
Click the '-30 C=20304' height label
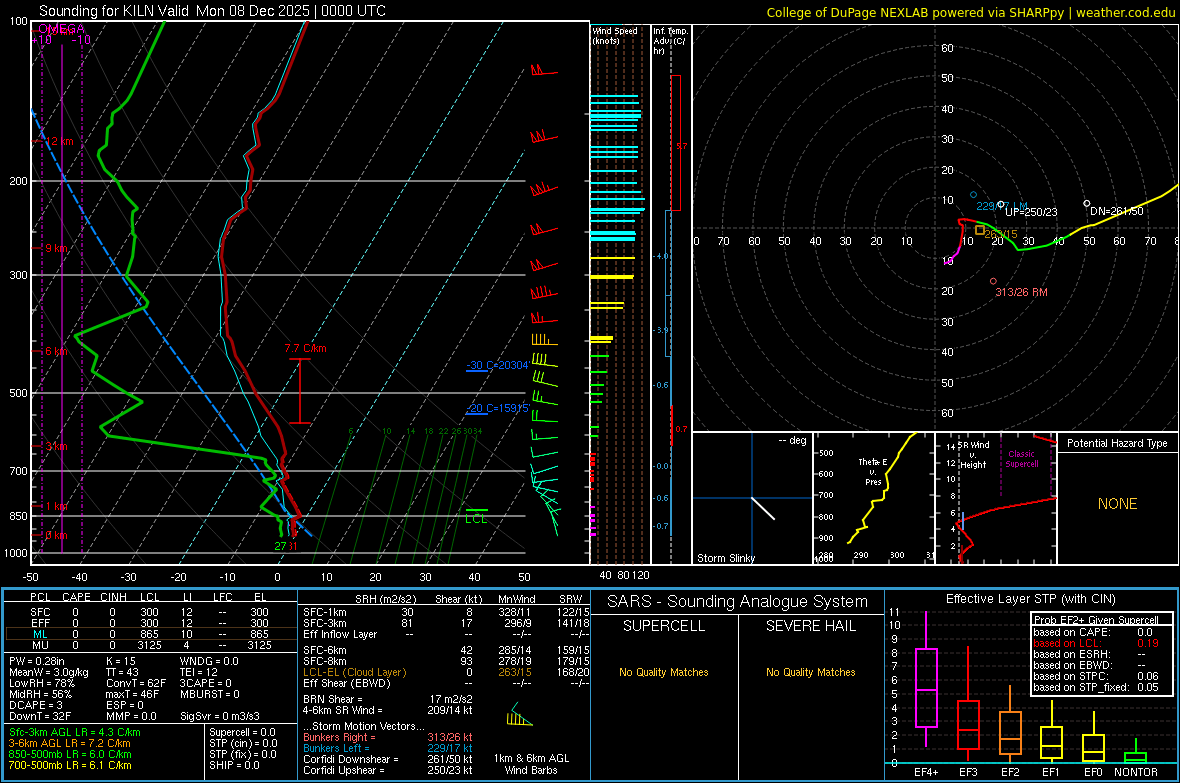(x=497, y=365)
